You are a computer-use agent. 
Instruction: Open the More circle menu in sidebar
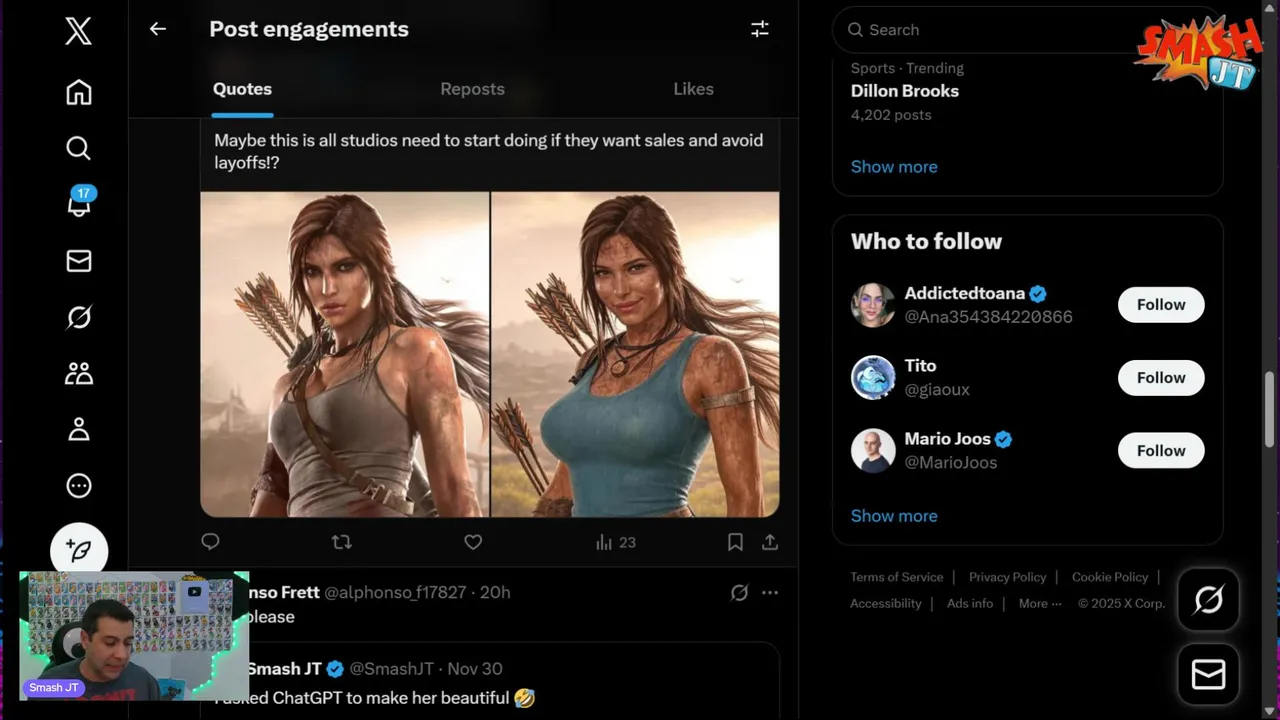click(78, 486)
